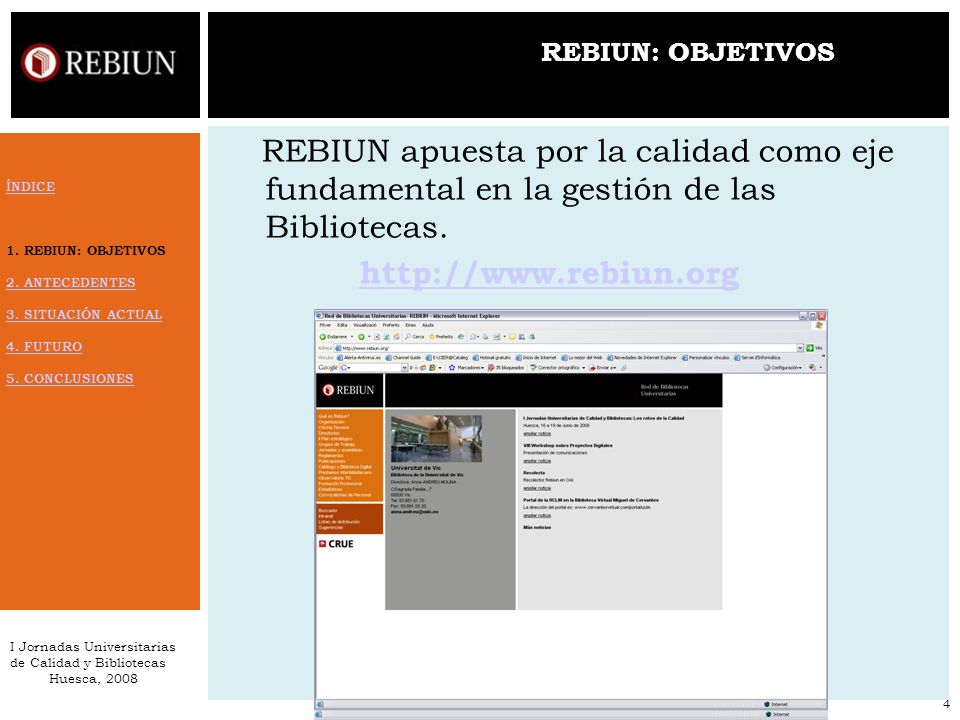
Task: Click the browser address bar field
Action: (x=569, y=348)
